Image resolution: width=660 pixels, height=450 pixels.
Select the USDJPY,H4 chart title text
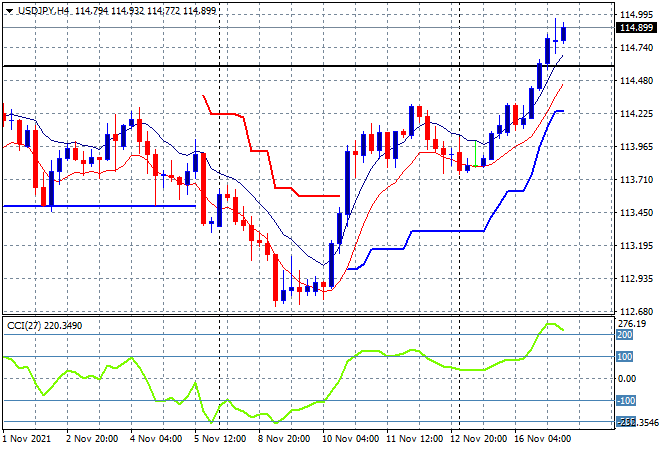(43, 11)
